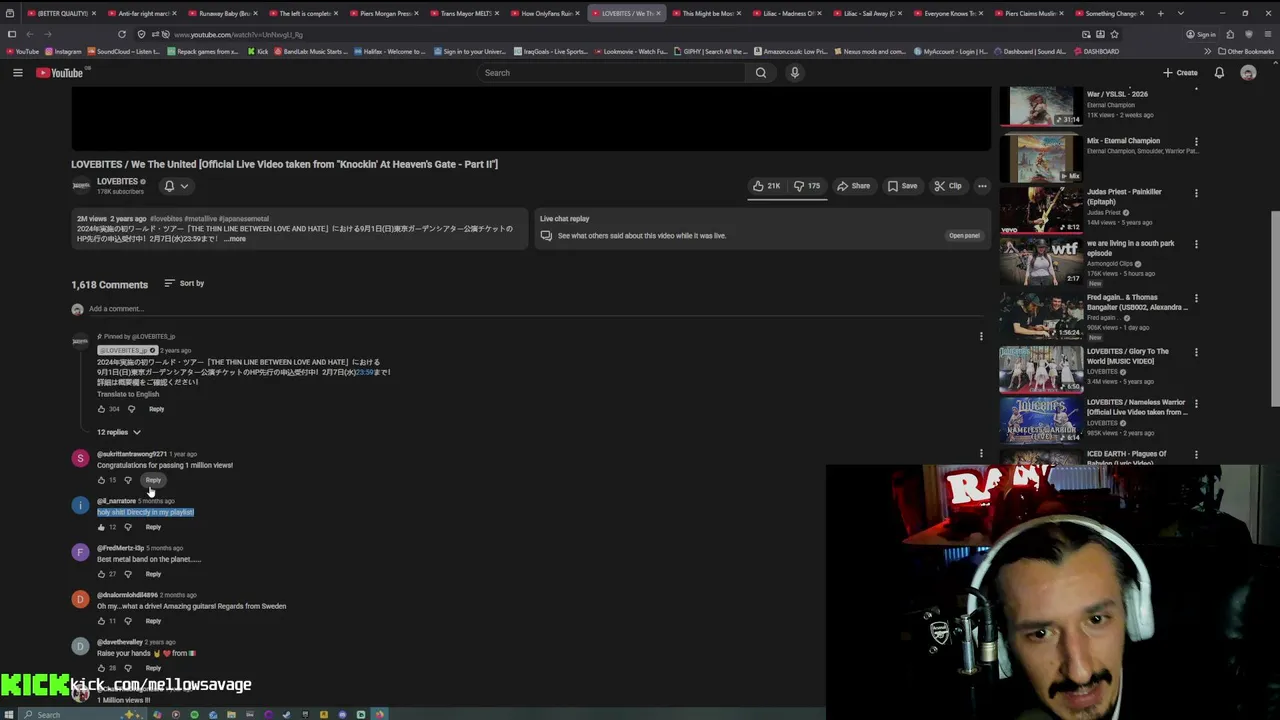
Task: Open the 23:59 timestamp link
Action: tap(364, 372)
